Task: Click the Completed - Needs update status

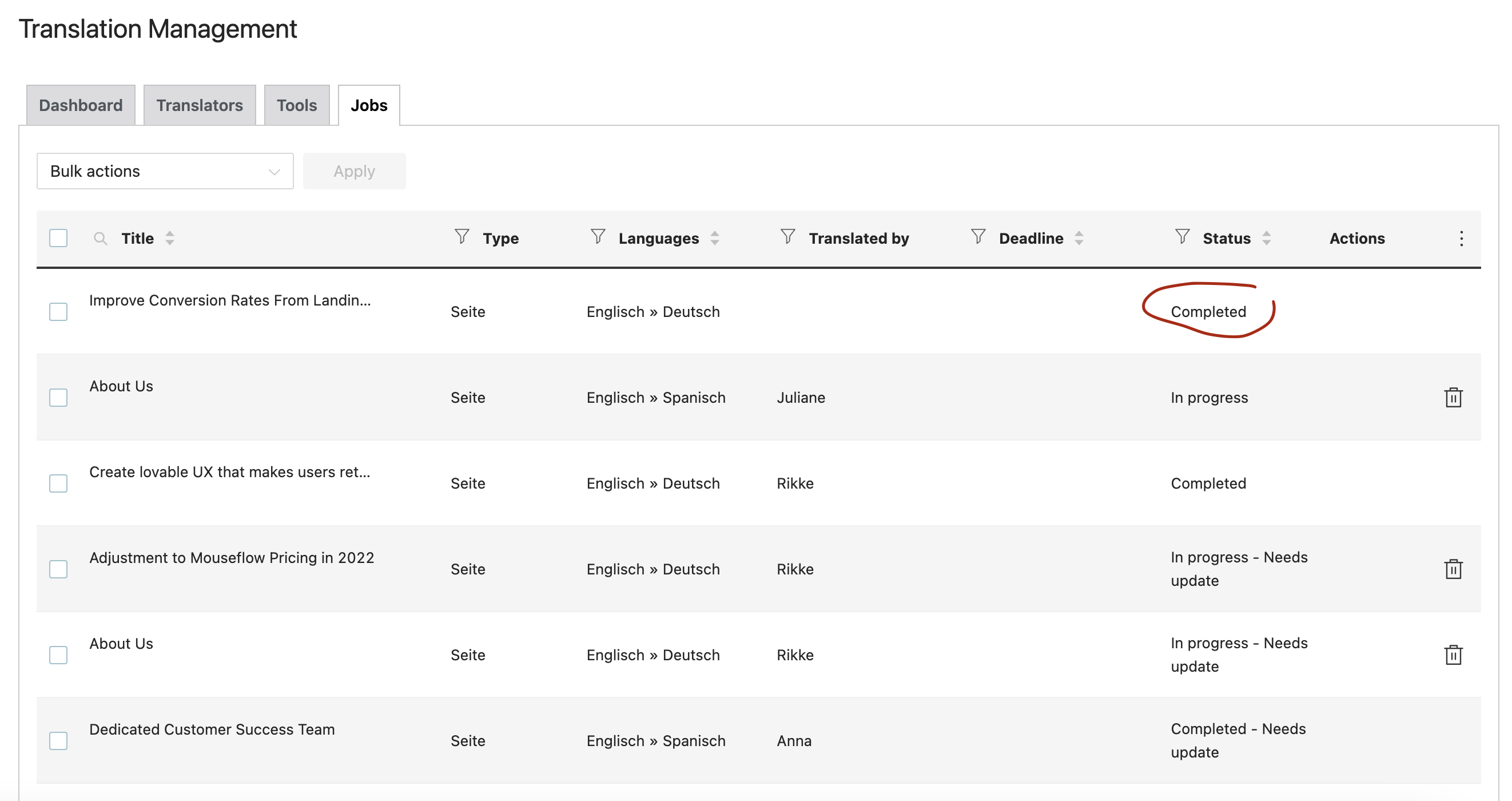Action: pyautogui.click(x=1238, y=740)
